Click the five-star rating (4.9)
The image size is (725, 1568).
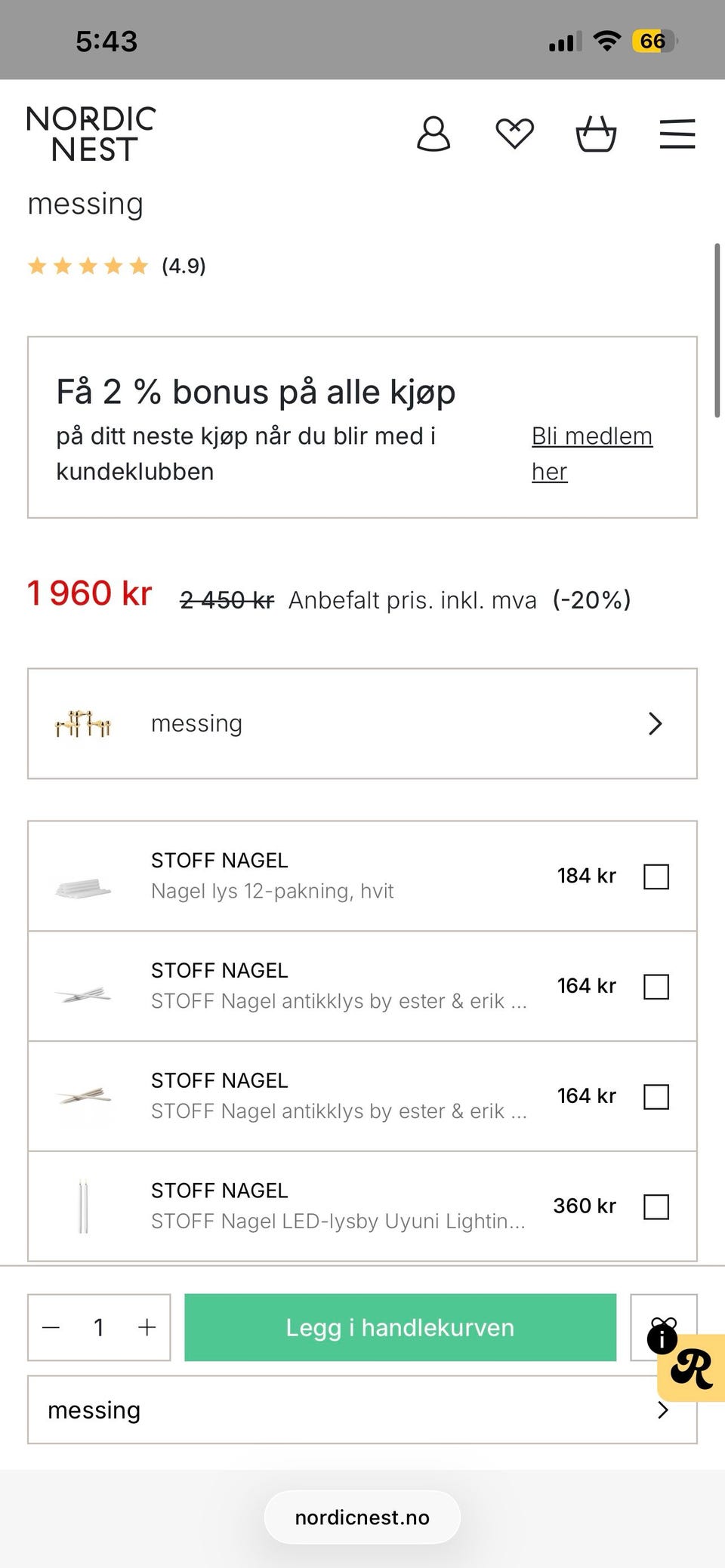(116, 266)
